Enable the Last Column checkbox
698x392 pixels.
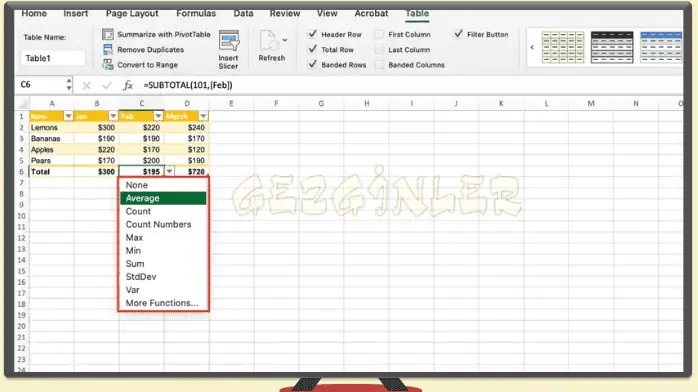[x=379, y=49]
